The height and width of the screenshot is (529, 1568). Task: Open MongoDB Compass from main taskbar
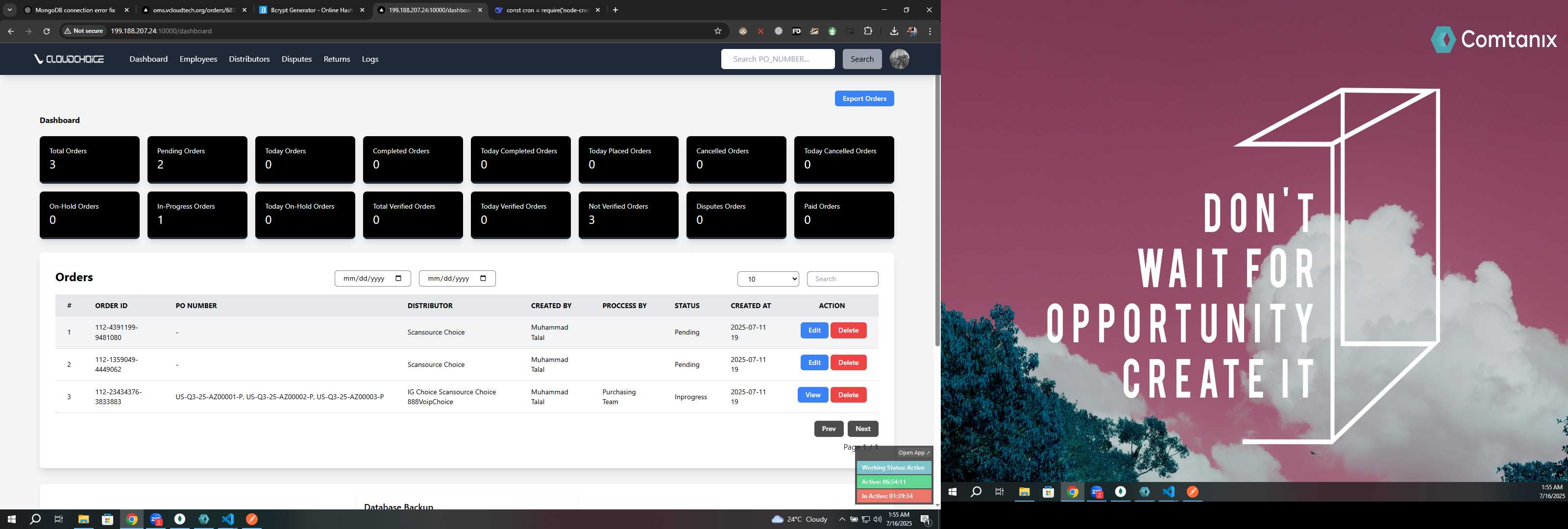coord(179,519)
